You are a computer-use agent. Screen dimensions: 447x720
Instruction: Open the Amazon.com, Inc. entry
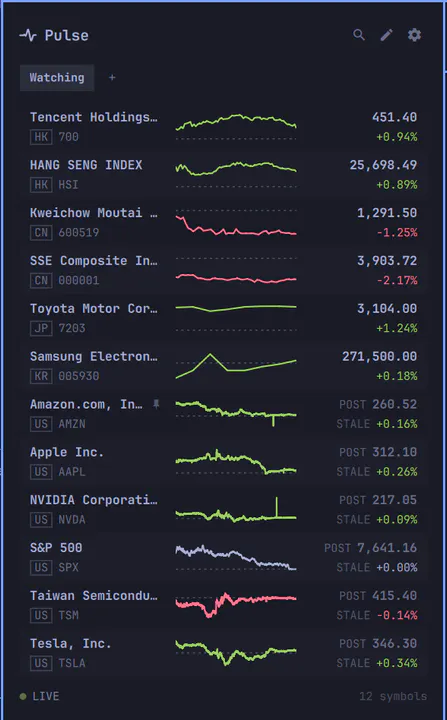click(223, 414)
